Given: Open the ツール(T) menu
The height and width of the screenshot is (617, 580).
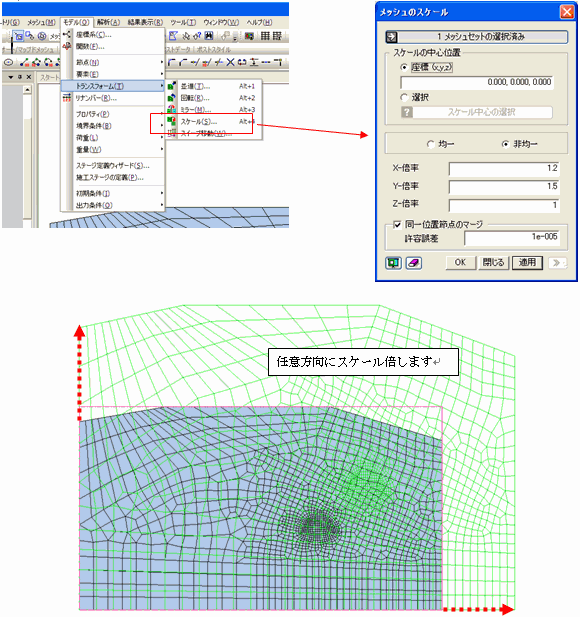Looking at the screenshot, I should click(183, 22).
